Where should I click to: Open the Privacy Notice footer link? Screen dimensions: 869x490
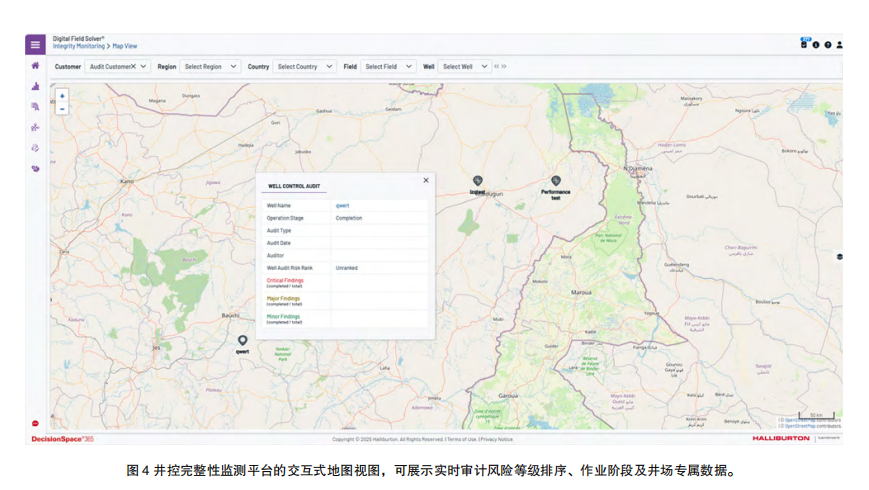(497, 439)
